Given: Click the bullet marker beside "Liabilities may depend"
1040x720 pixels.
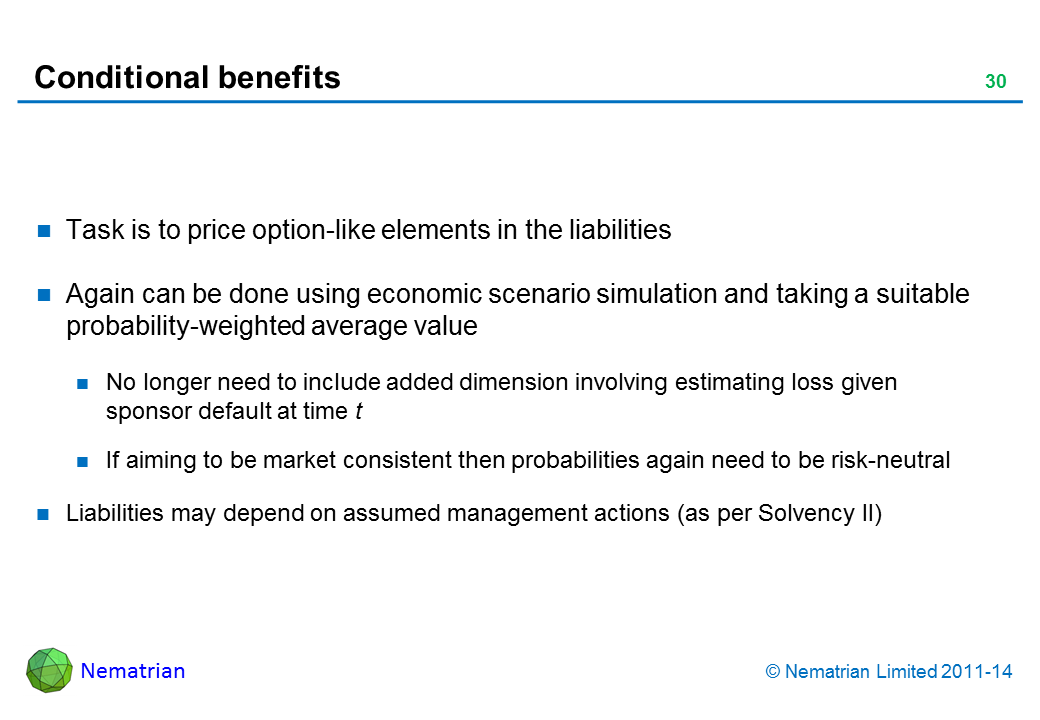Looking at the screenshot, I should 44,515.
